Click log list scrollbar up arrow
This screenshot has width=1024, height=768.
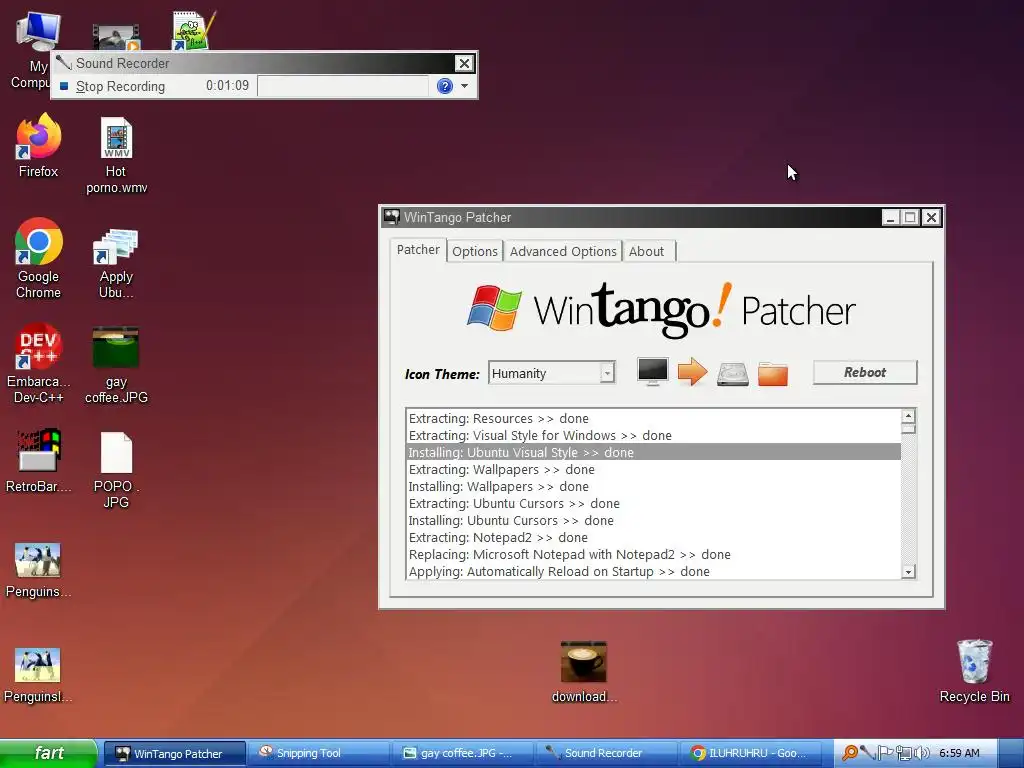908,416
